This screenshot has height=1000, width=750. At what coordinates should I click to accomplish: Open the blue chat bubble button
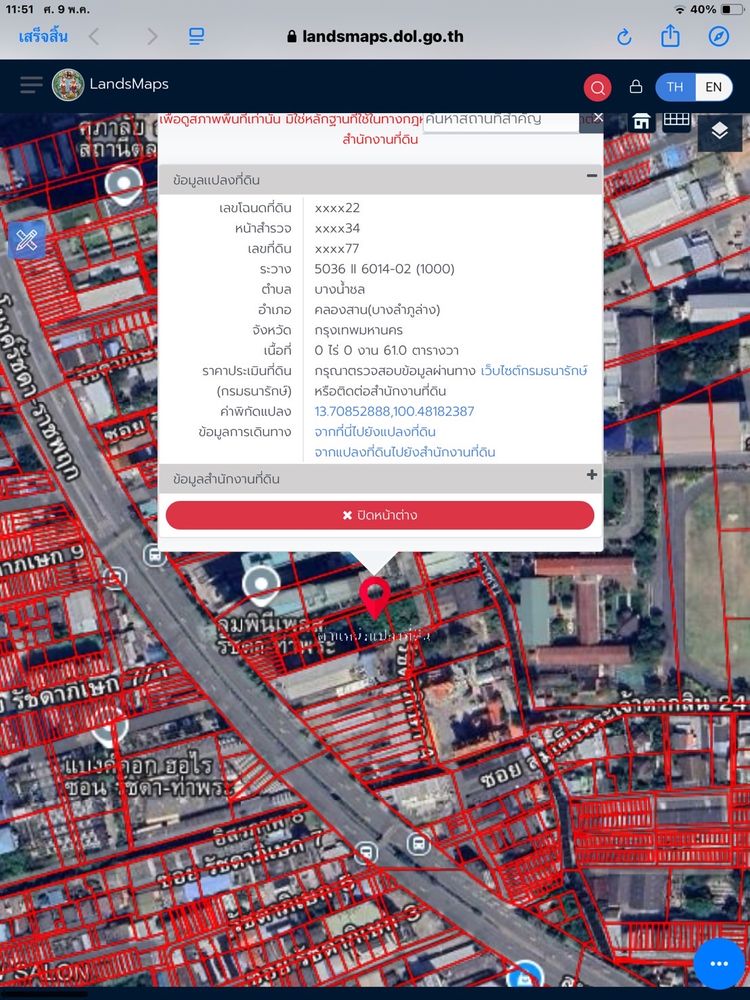[x=719, y=964]
